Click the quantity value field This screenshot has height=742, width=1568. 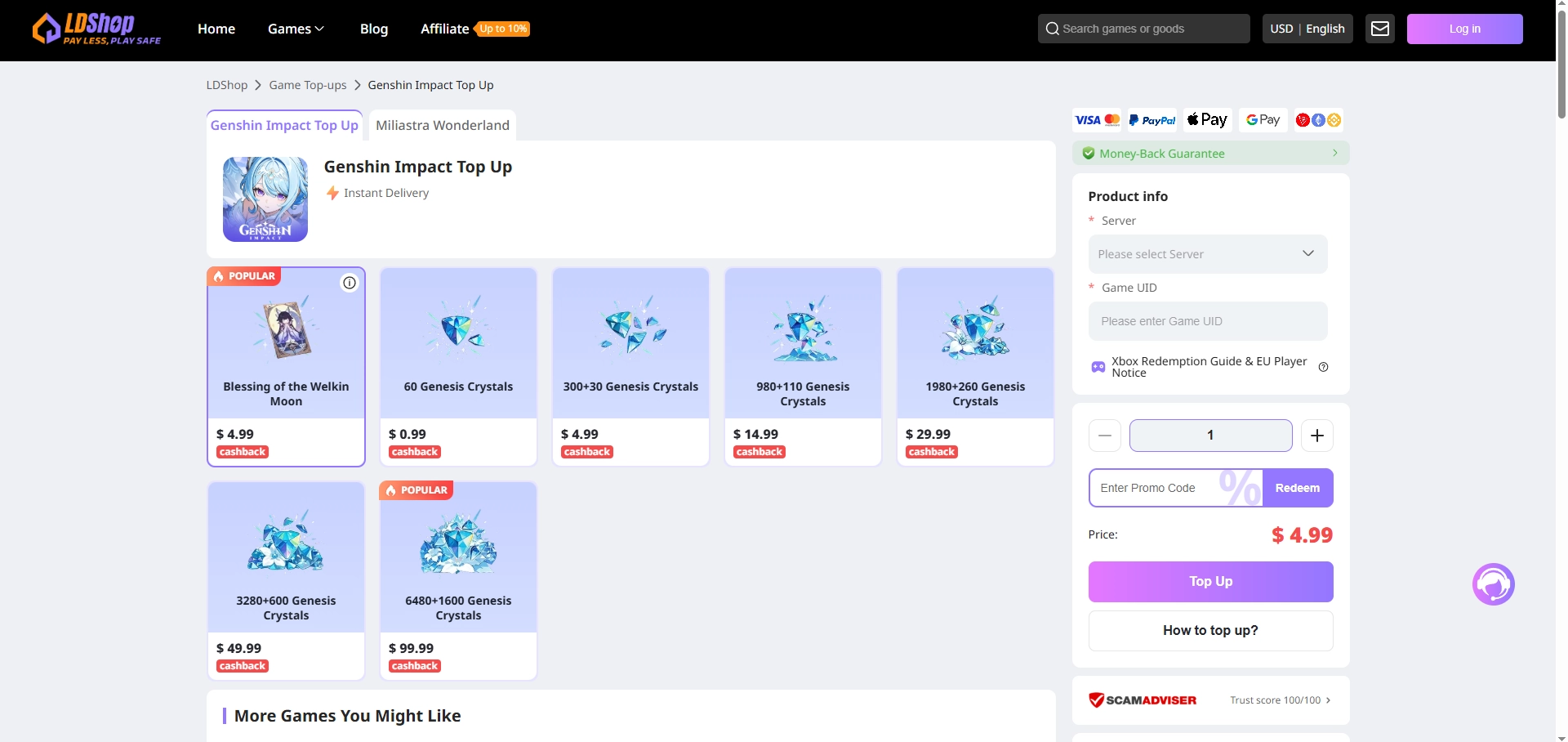click(1211, 436)
